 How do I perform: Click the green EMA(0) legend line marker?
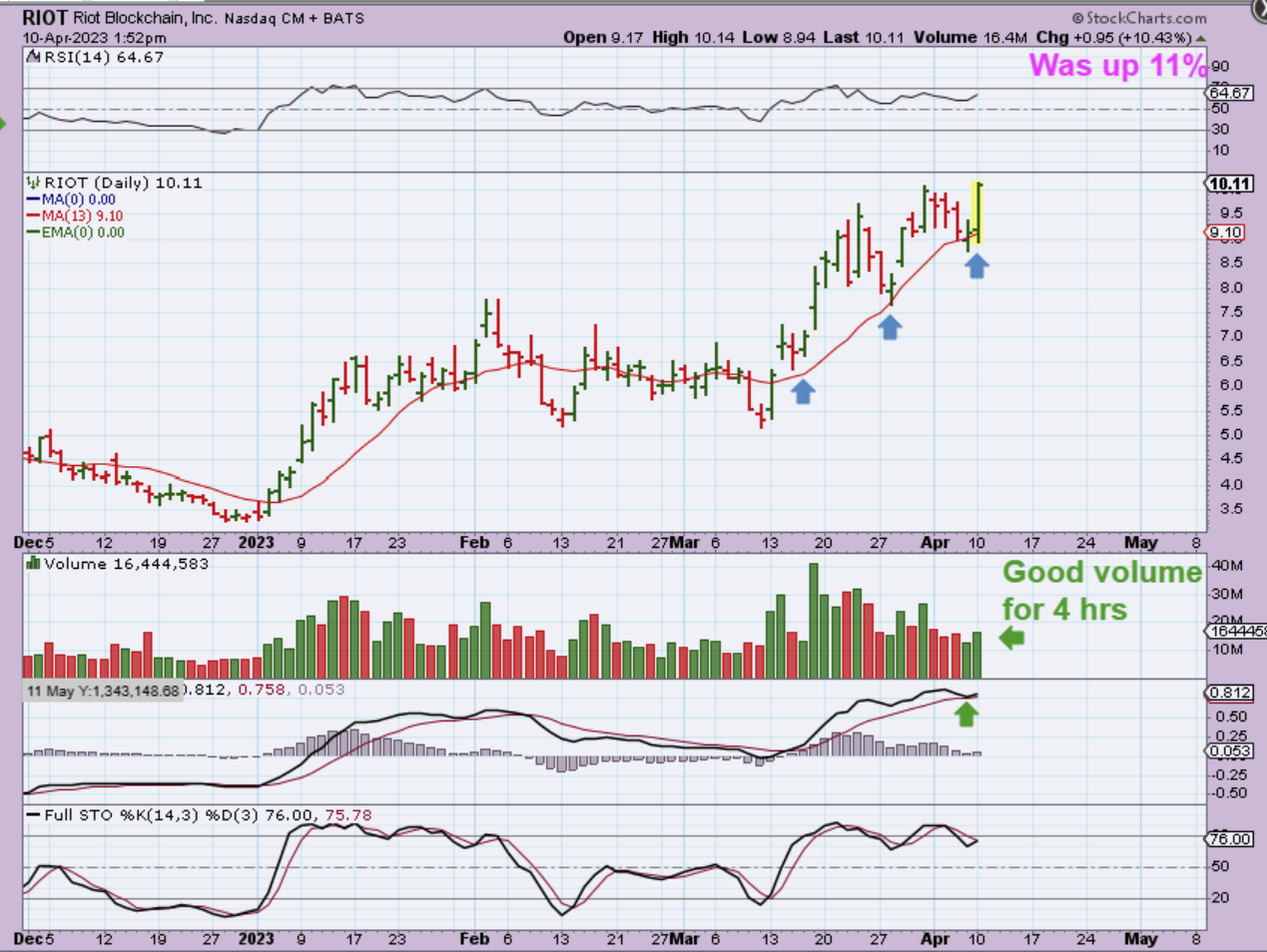[33, 233]
